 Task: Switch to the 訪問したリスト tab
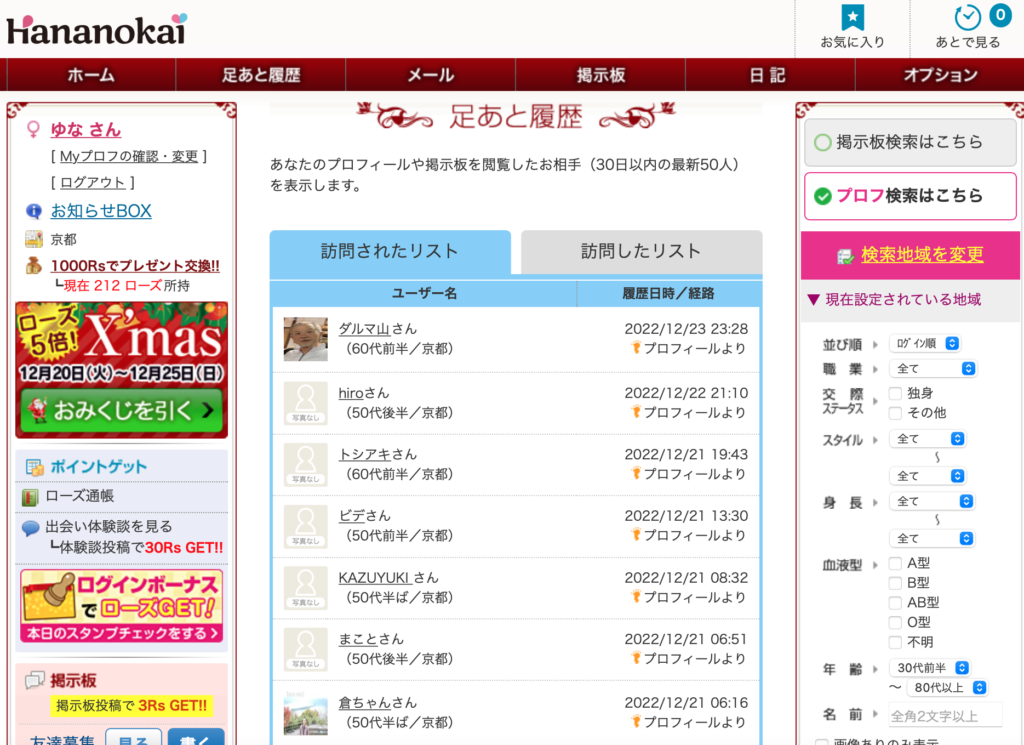(x=641, y=251)
